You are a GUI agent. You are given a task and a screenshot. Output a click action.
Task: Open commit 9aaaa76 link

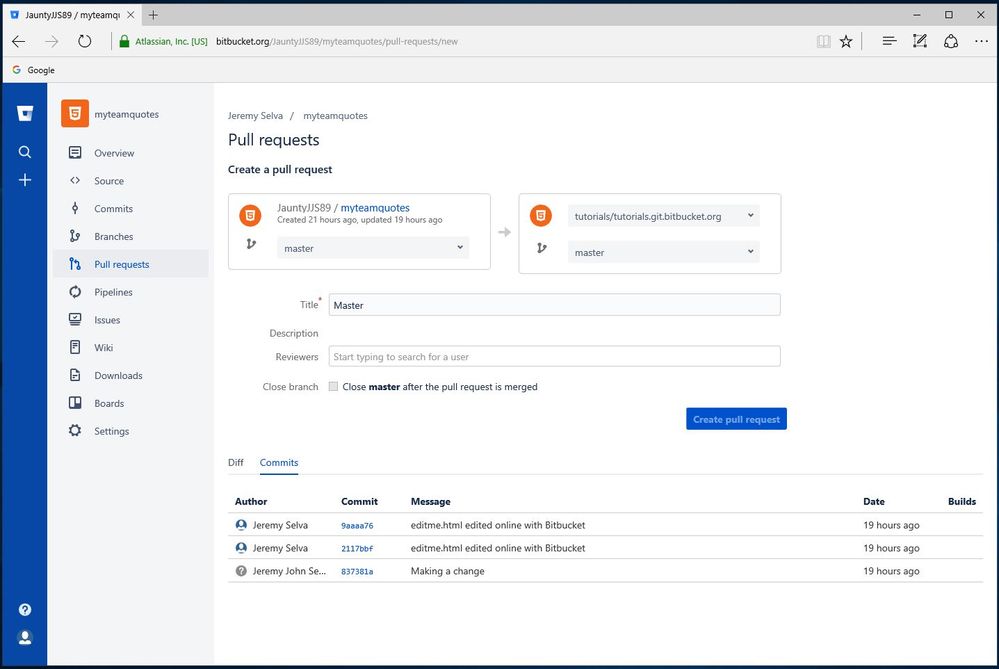pyautogui.click(x=357, y=526)
